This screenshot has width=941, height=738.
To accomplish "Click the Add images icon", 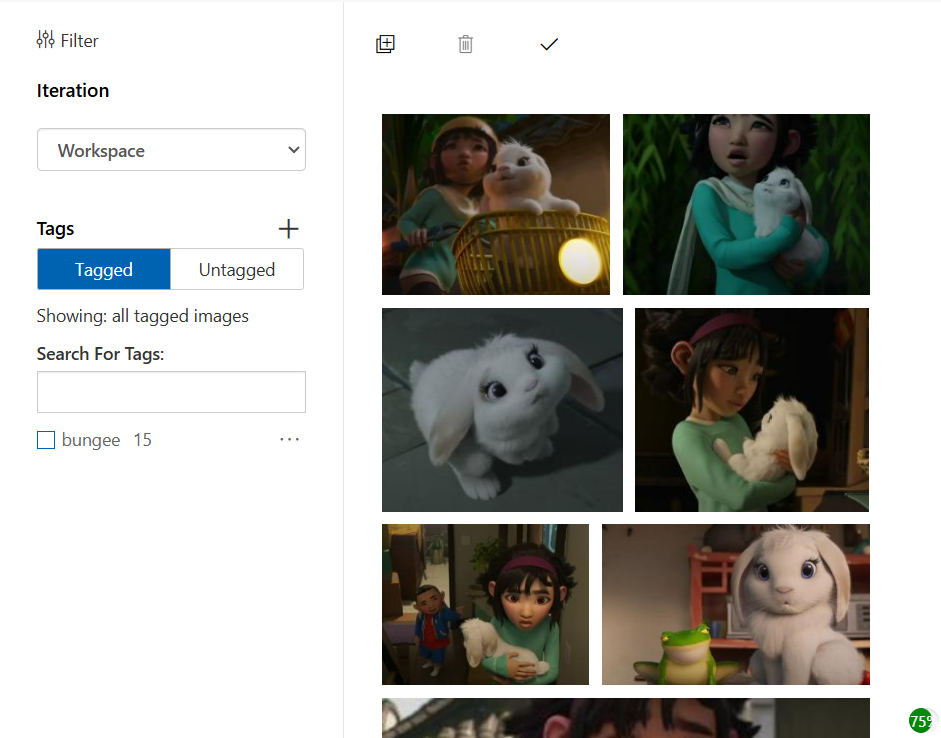I will click(x=385, y=44).
